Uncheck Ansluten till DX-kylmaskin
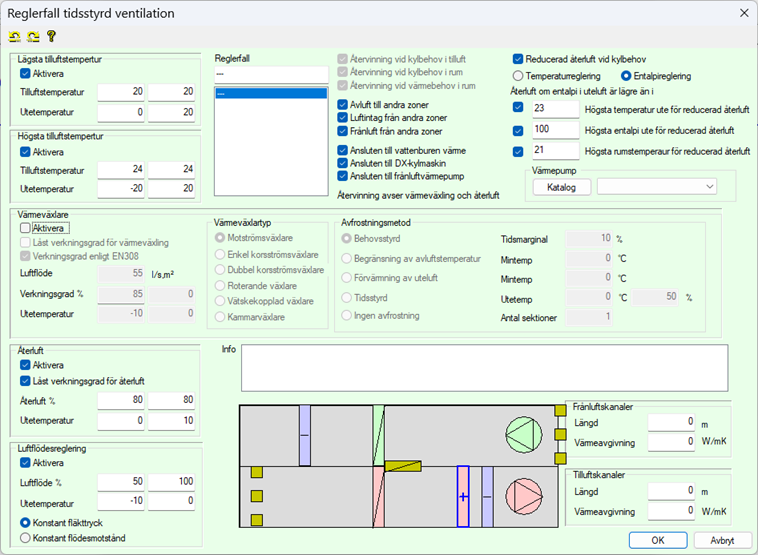The width and height of the screenshot is (758, 555). (x=343, y=163)
